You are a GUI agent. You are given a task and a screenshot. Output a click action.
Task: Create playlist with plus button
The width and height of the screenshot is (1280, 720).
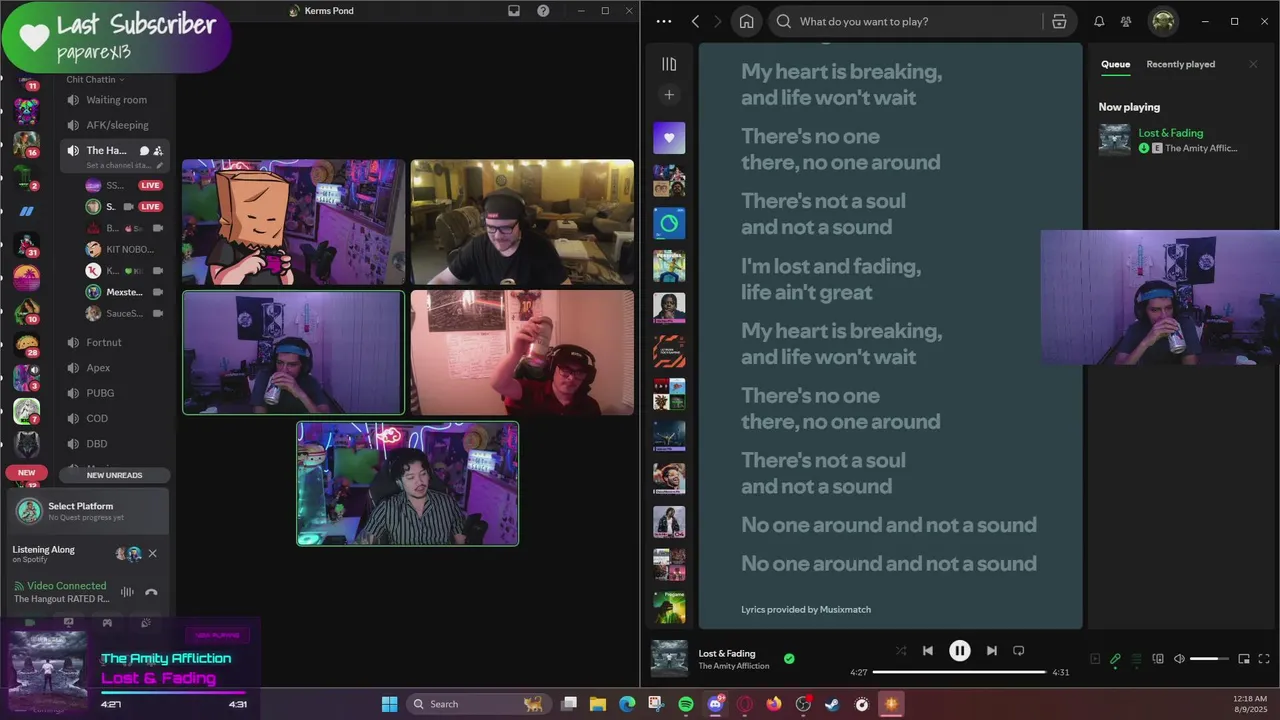pos(669,95)
